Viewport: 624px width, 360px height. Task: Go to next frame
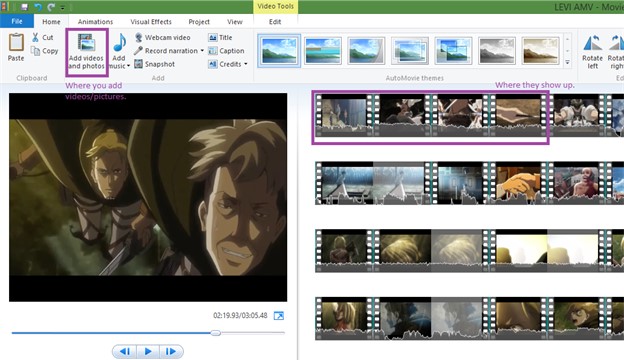click(x=171, y=351)
